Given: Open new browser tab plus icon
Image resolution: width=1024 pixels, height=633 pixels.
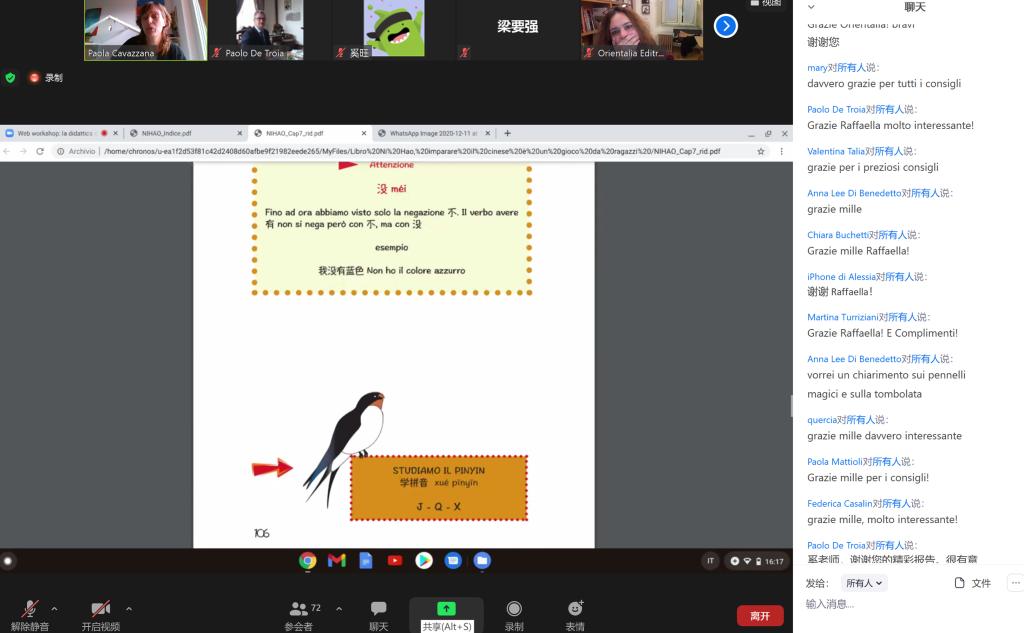Looking at the screenshot, I should [507, 133].
